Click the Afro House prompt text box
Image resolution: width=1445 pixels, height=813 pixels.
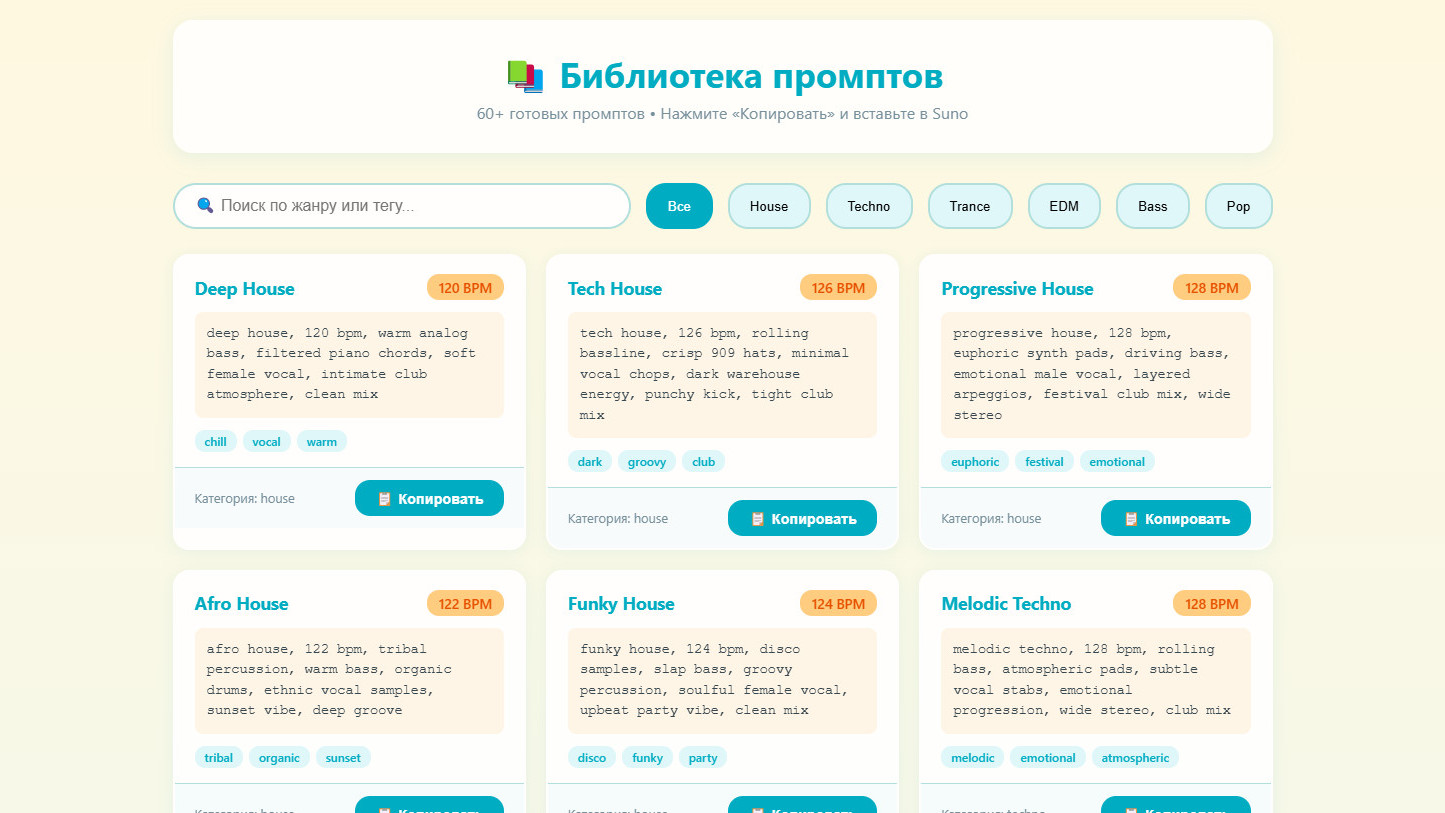[x=349, y=680]
